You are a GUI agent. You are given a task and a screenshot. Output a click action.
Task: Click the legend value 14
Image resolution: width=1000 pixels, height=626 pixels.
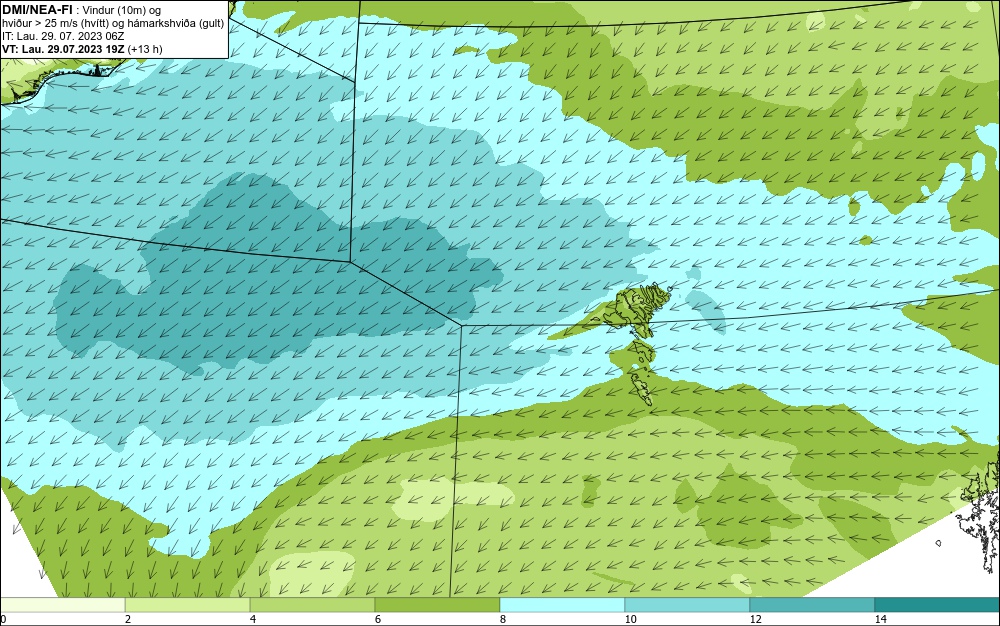pyautogui.click(x=881, y=619)
